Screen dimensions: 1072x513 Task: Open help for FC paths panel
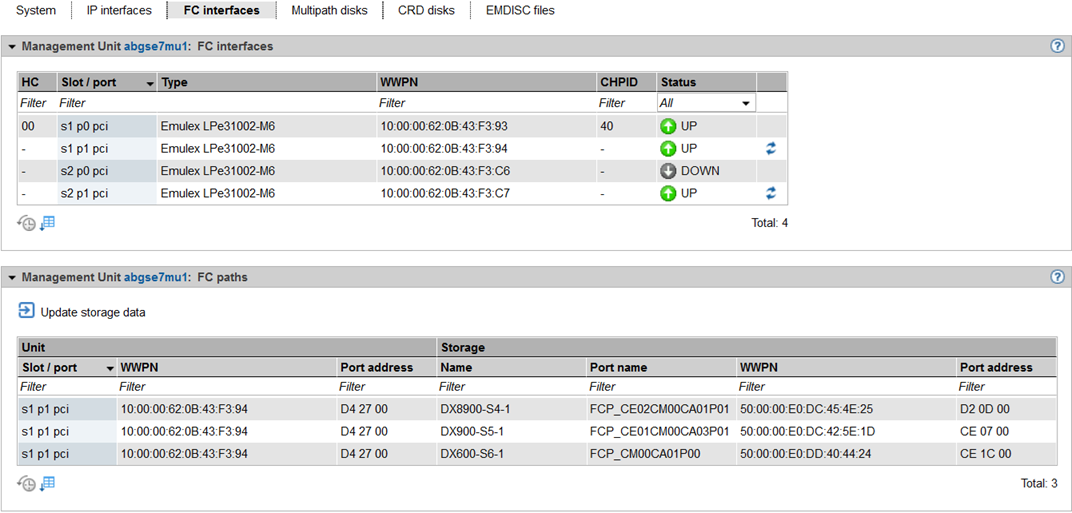coord(1057,277)
